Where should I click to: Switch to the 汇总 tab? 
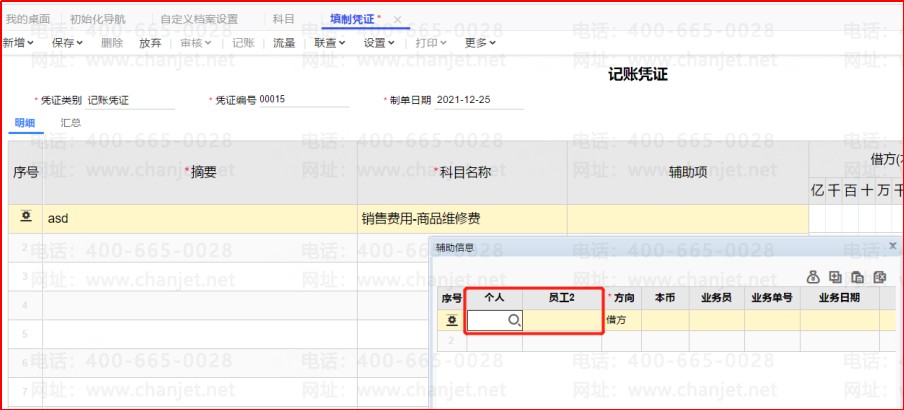(x=70, y=123)
